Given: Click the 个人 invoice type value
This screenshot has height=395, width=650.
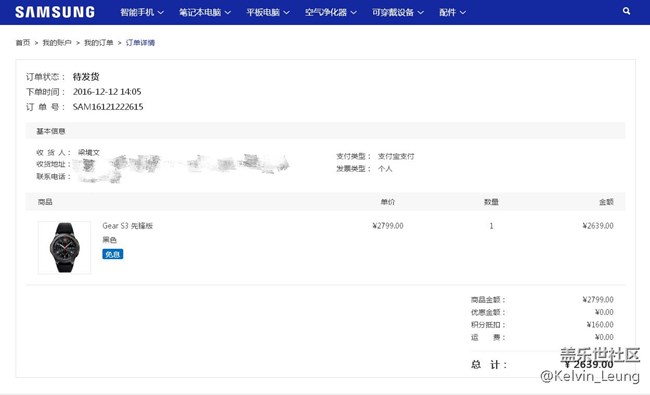Looking at the screenshot, I should [x=385, y=169].
